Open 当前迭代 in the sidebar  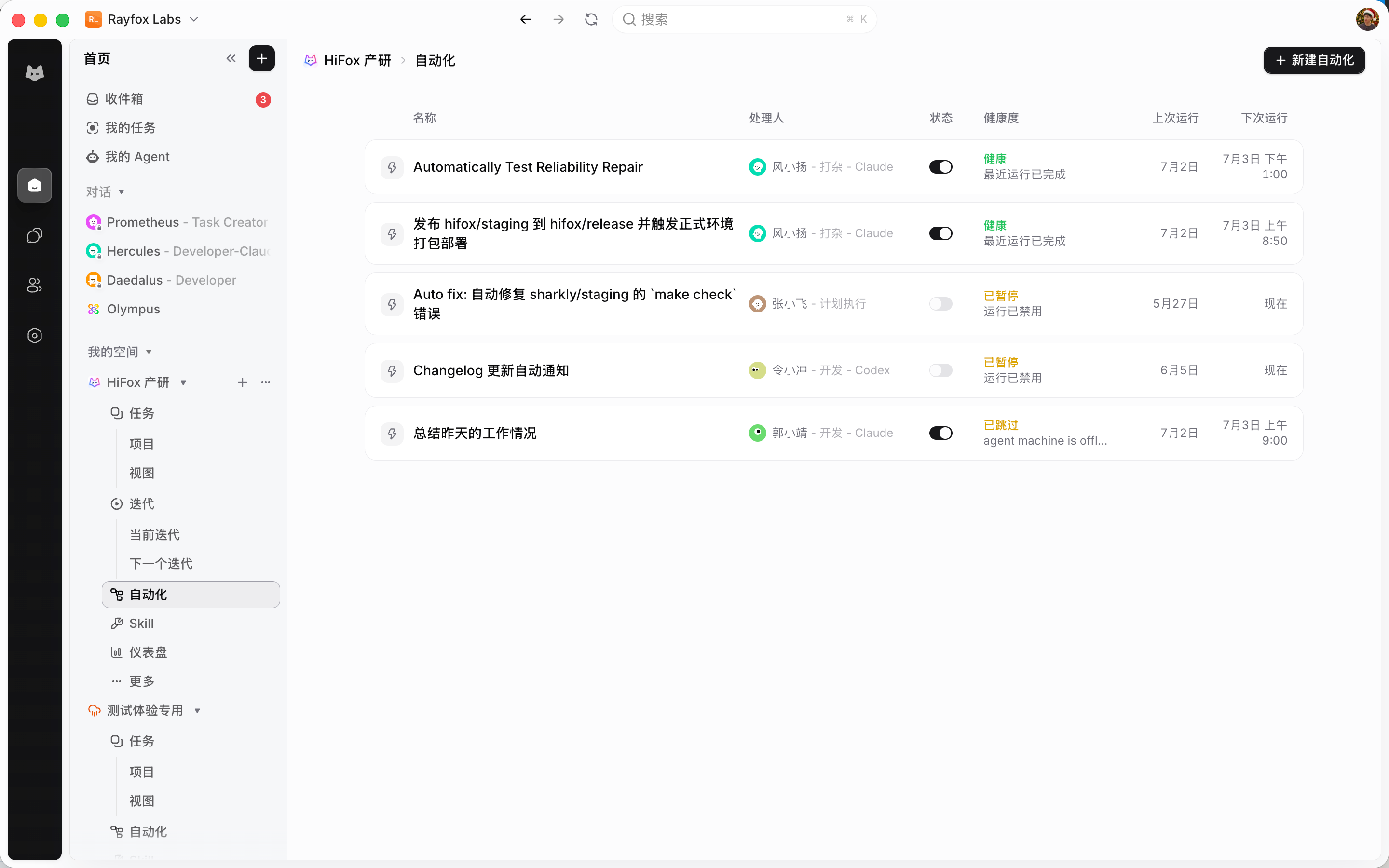coord(154,535)
